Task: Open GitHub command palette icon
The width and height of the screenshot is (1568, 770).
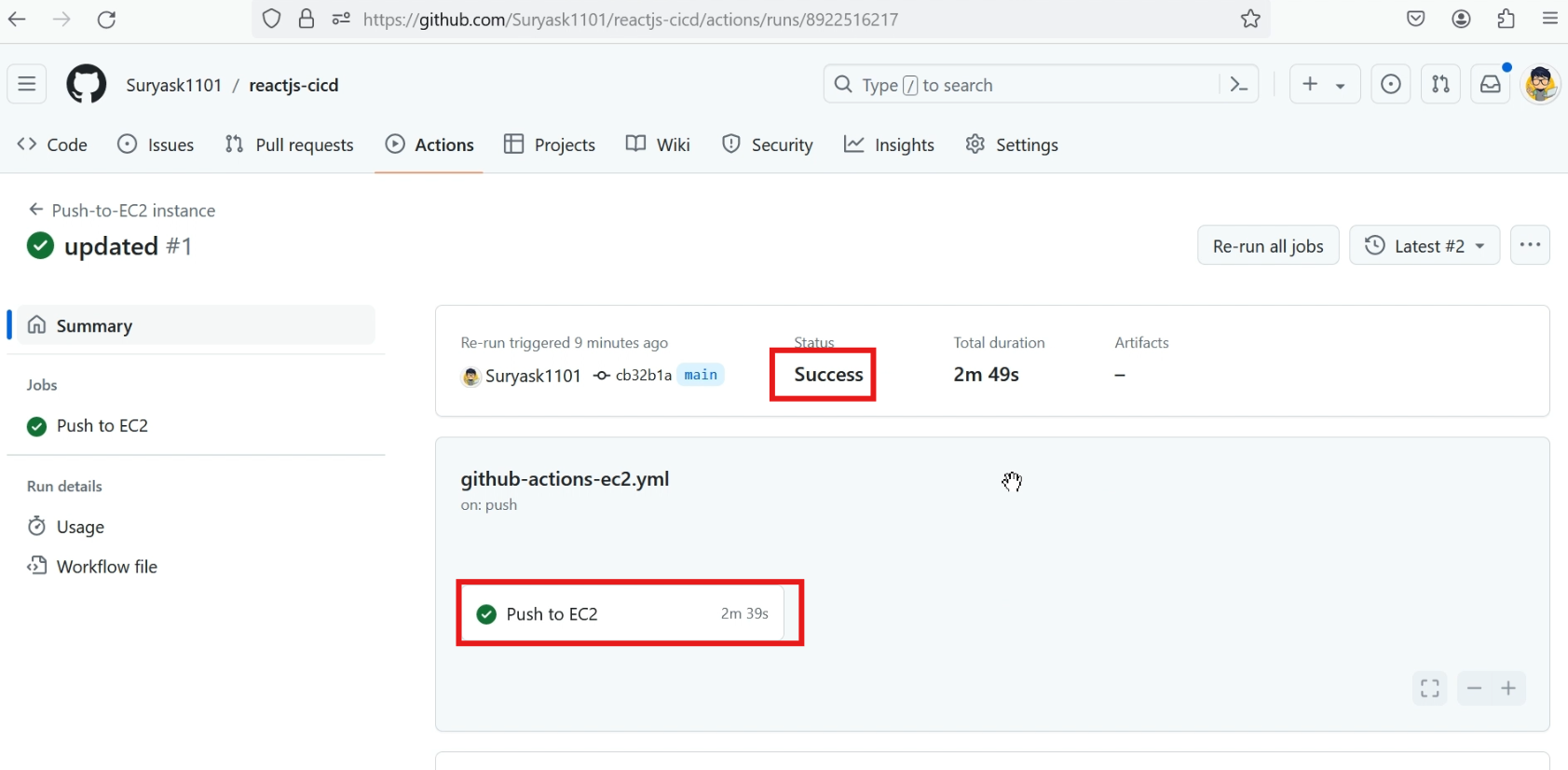Action: (1239, 84)
